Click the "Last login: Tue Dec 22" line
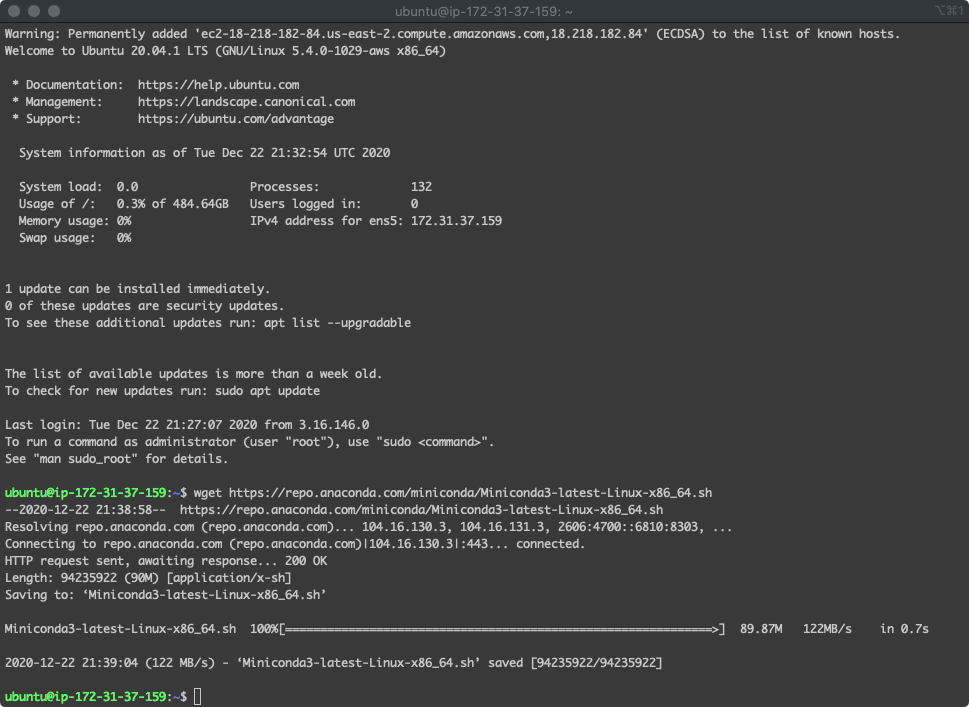The image size is (969, 707). pyautogui.click(x=187, y=425)
